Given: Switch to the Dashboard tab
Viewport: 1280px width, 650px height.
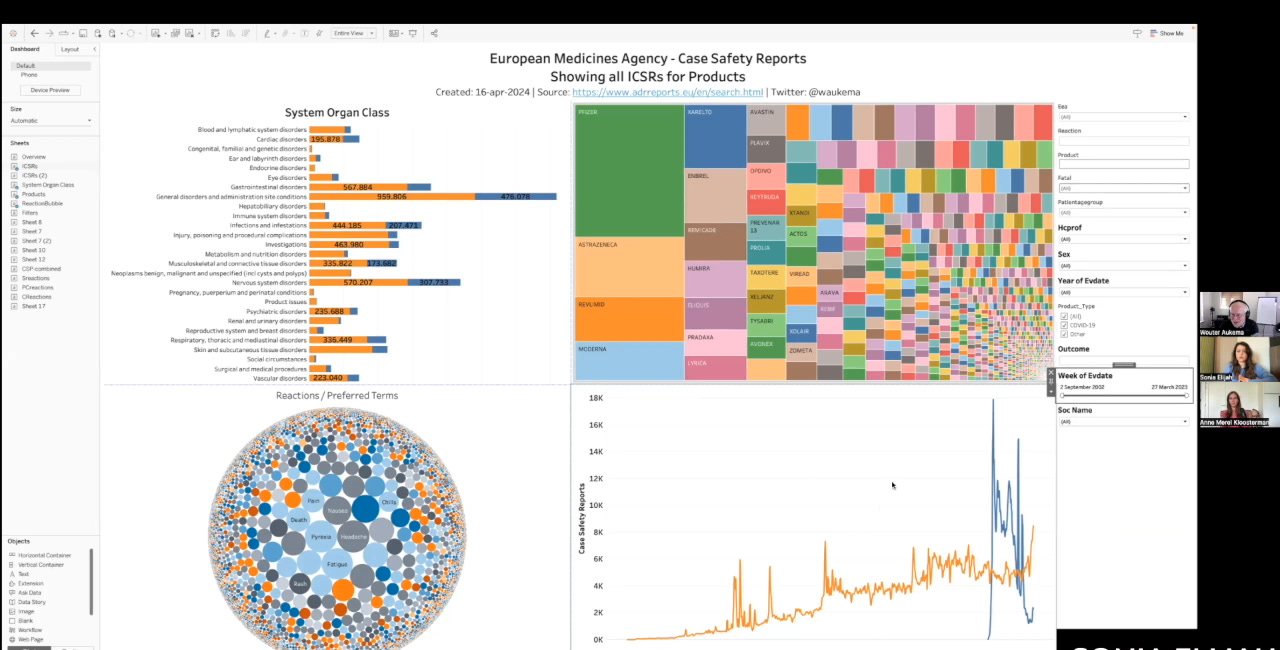Looking at the screenshot, I should coord(25,49).
